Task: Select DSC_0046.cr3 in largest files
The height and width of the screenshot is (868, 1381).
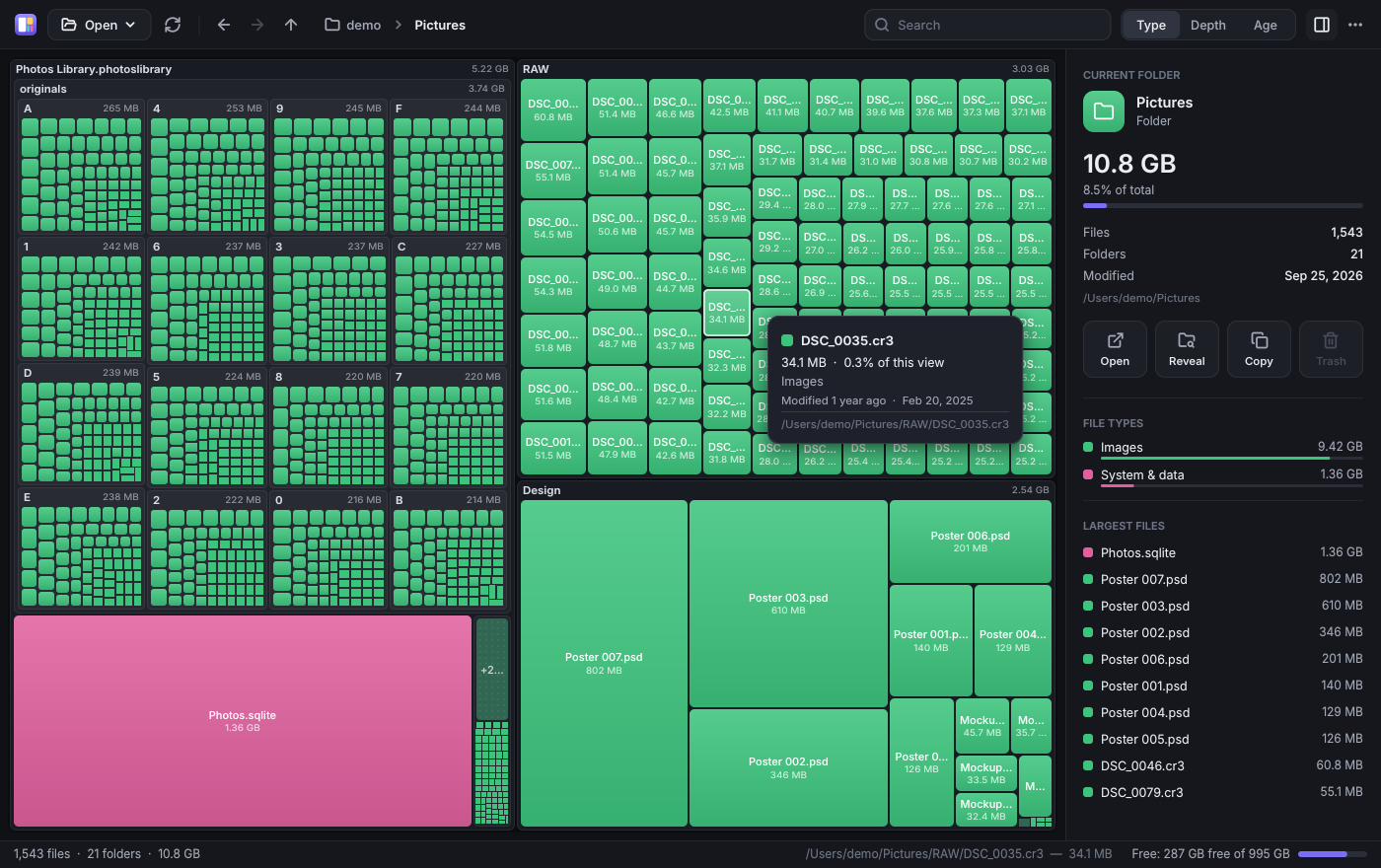Action: [1223, 765]
